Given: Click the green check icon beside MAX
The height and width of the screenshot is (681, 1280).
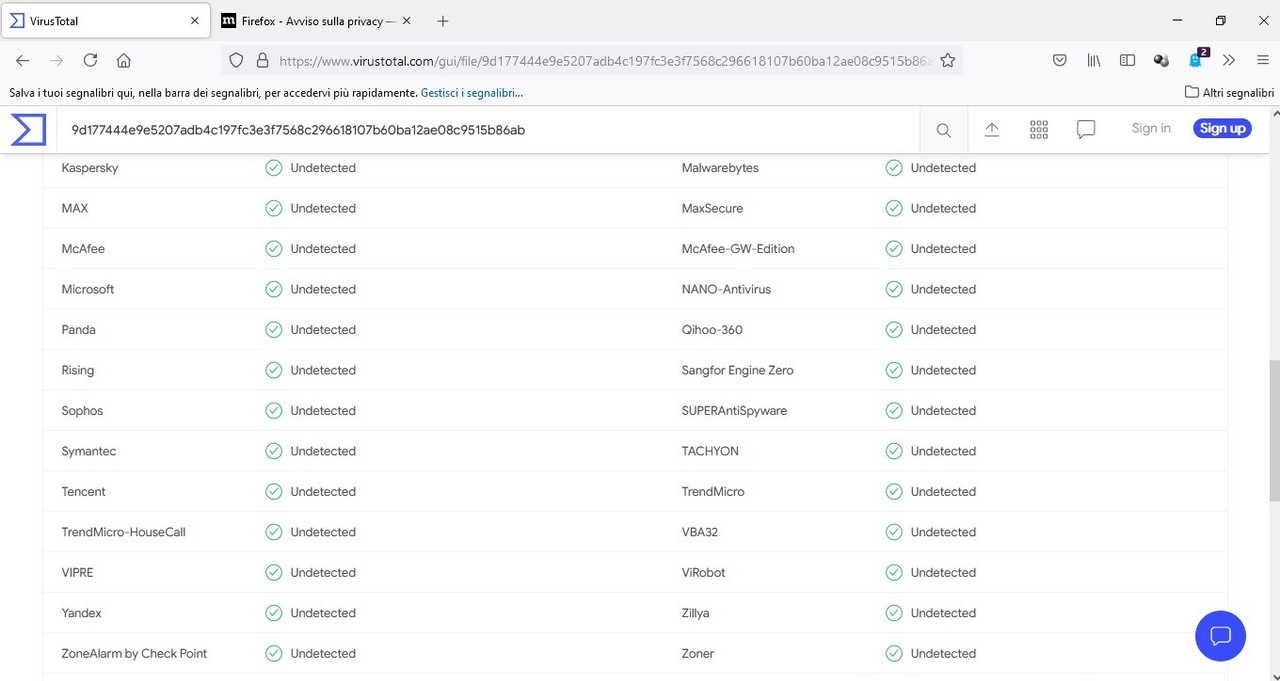Looking at the screenshot, I should click(273, 209).
